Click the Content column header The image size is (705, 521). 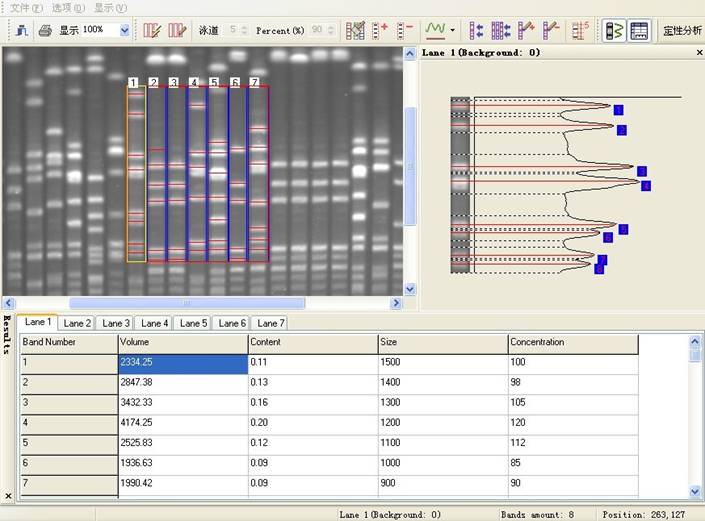[x=313, y=343]
